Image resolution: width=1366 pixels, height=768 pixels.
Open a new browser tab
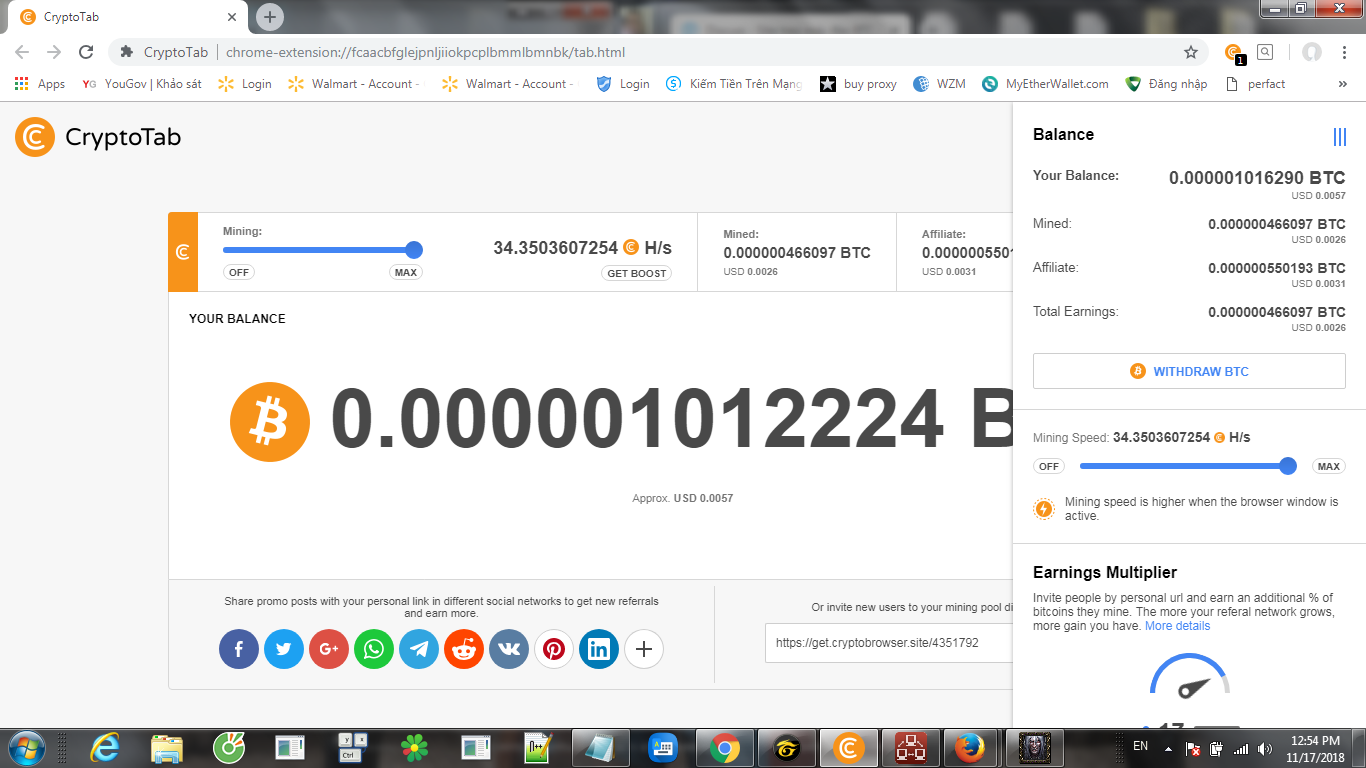270,17
